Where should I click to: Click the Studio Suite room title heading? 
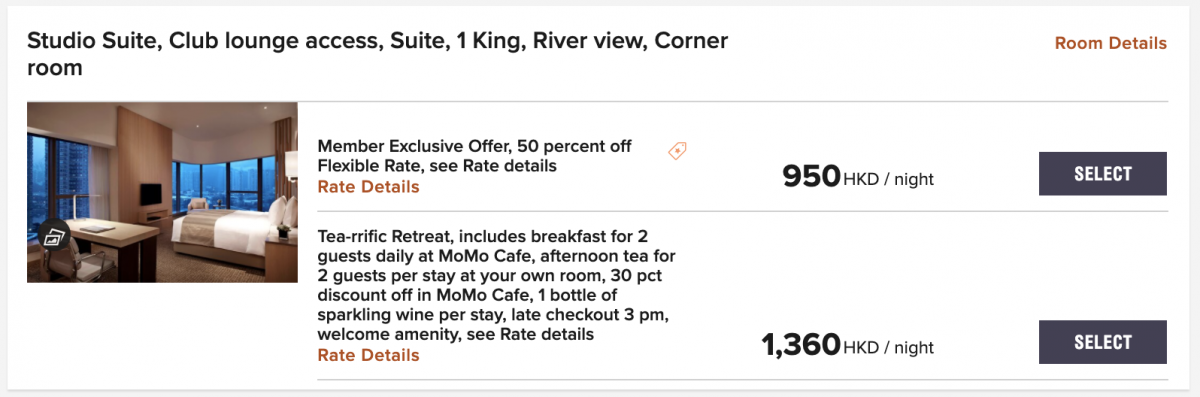377,55
